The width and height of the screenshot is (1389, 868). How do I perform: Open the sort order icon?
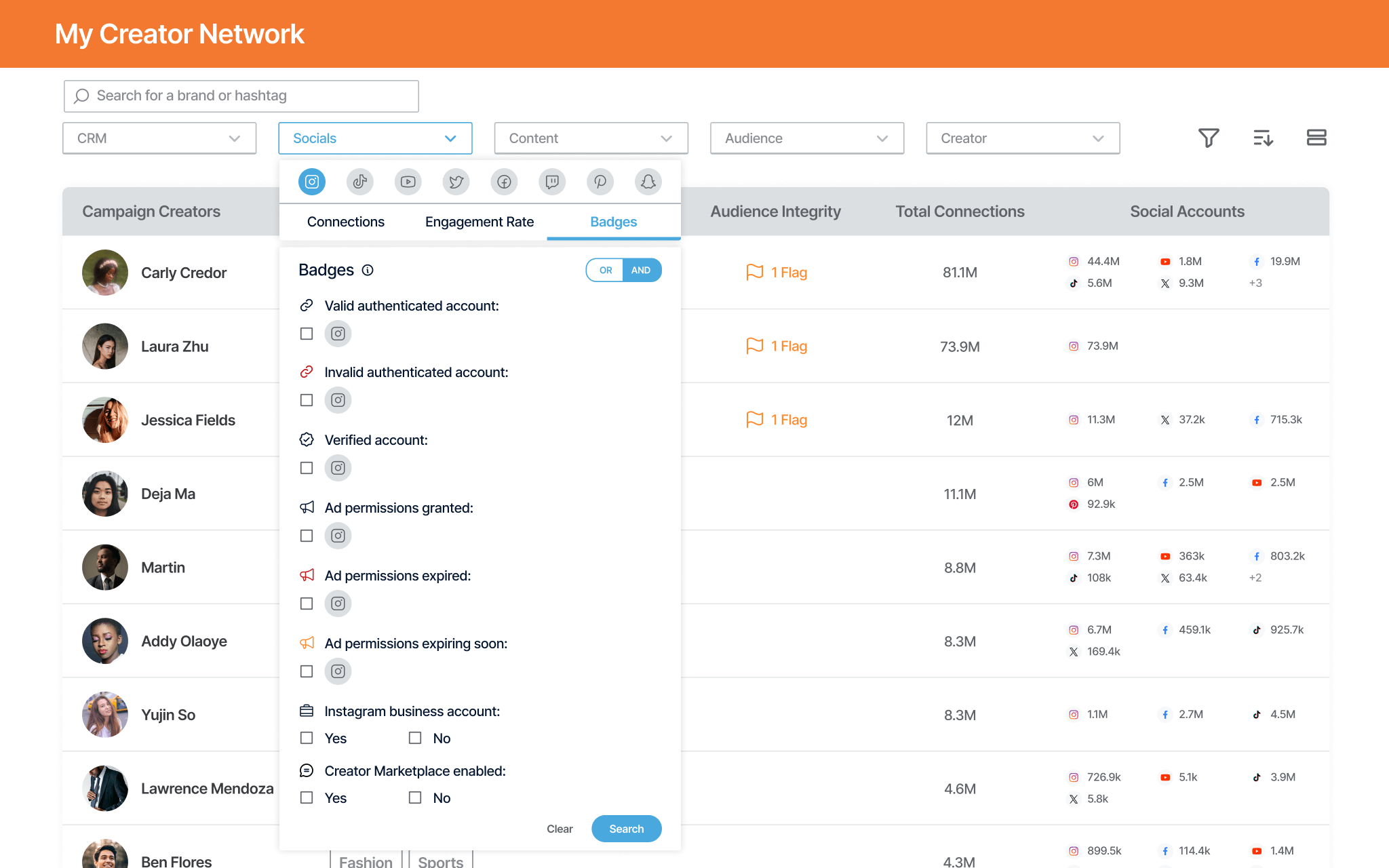pos(1263,138)
